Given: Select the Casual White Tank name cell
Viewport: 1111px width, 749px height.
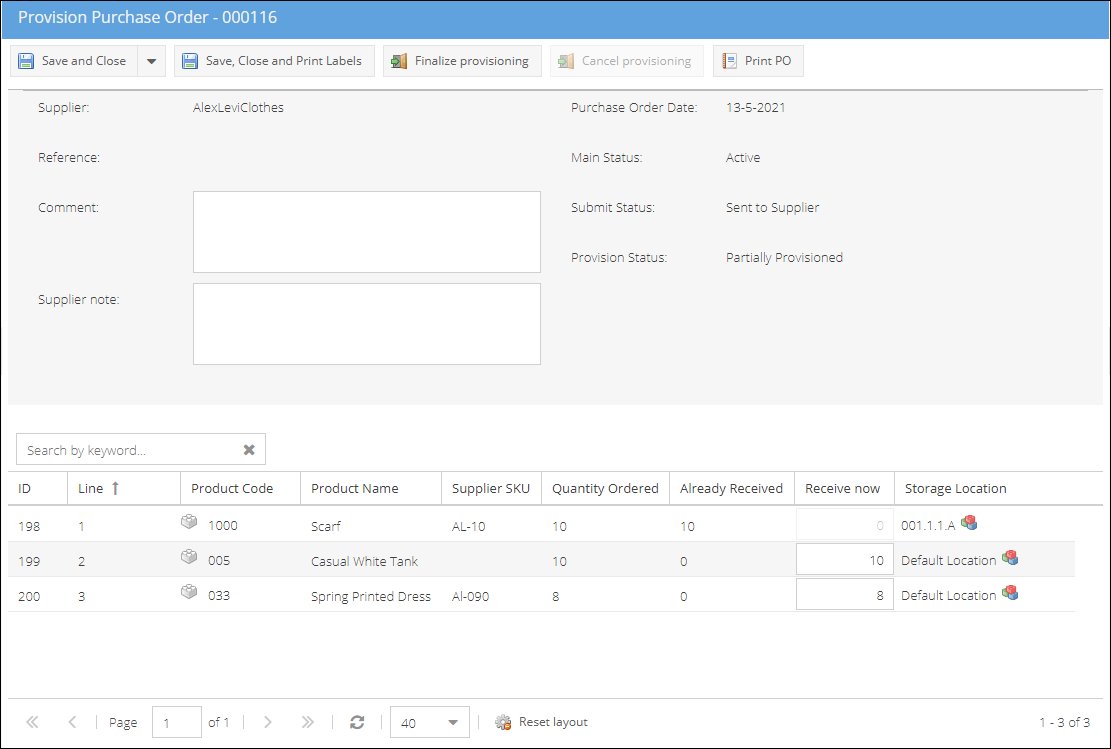Looking at the screenshot, I should click(364, 561).
